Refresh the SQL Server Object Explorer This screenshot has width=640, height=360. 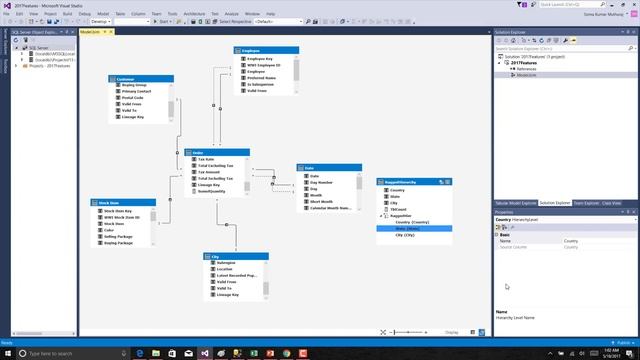click(x=16, y=40)
